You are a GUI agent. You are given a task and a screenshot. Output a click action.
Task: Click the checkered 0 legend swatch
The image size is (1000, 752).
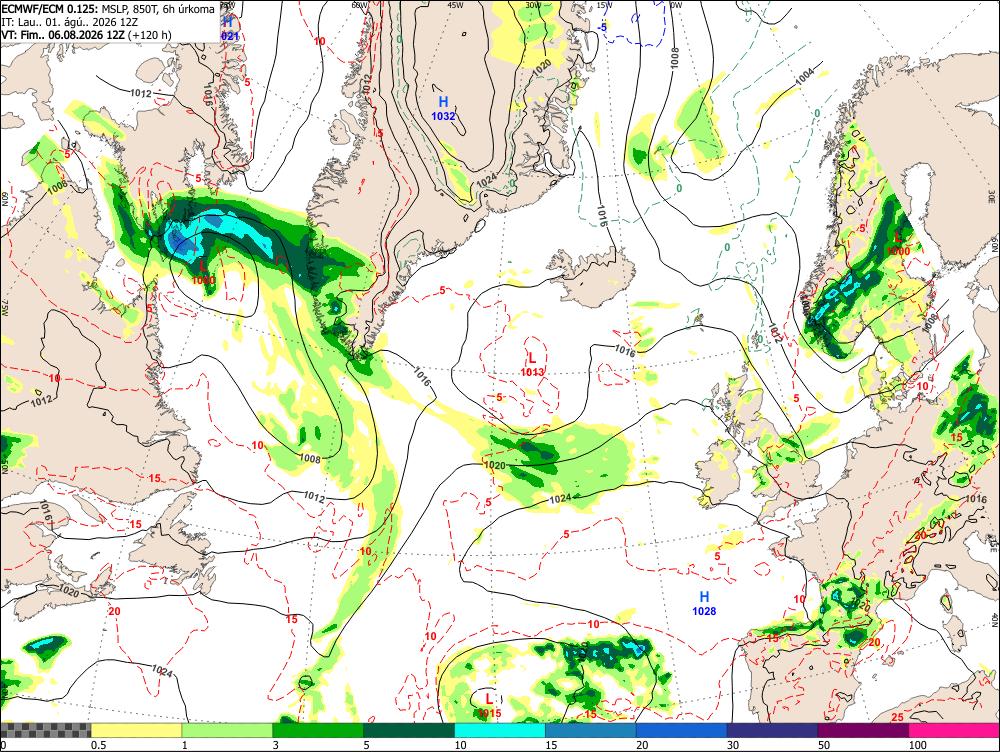(46, 730)
